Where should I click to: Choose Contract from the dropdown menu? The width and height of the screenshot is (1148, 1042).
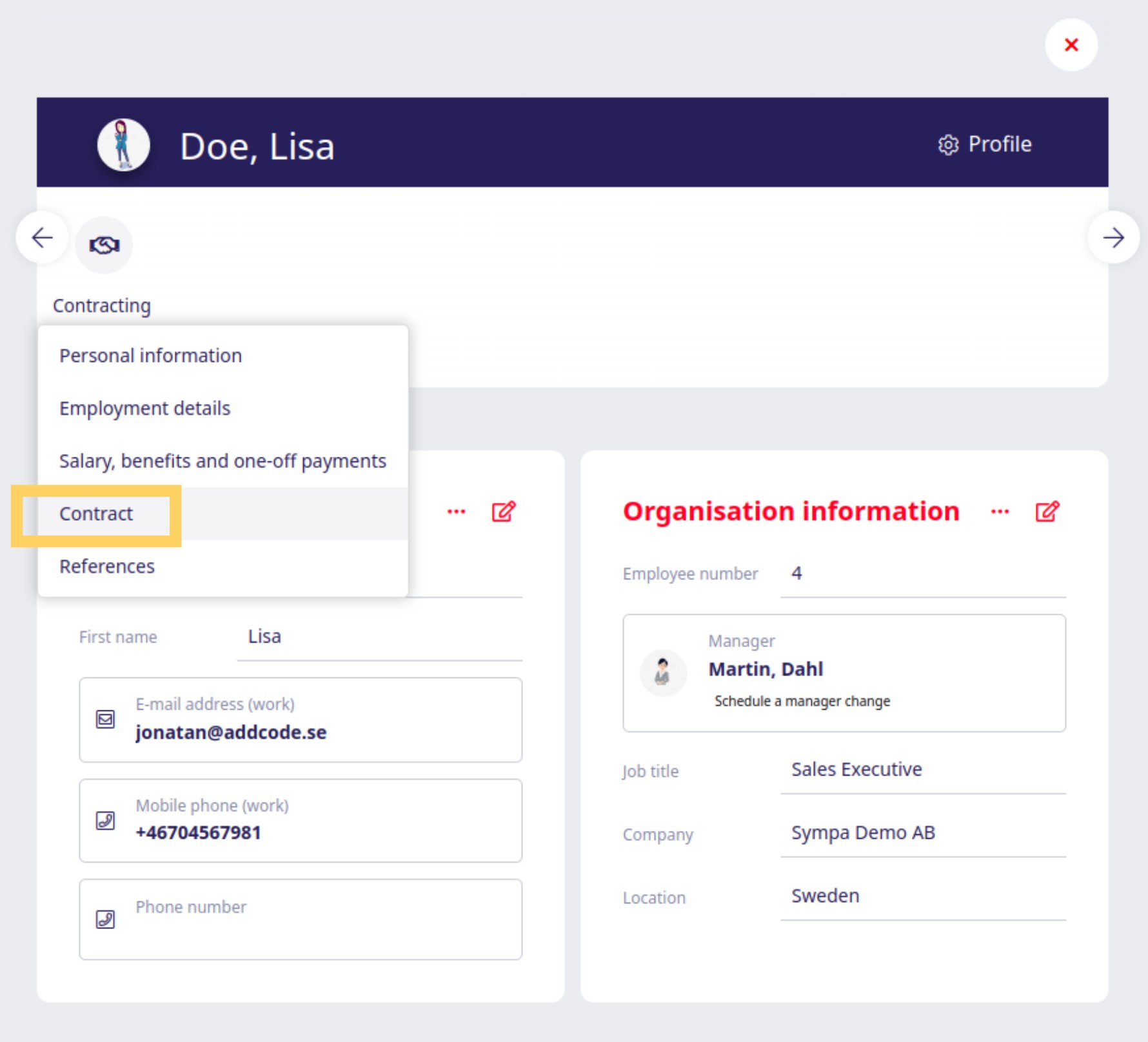coord(223,514)
